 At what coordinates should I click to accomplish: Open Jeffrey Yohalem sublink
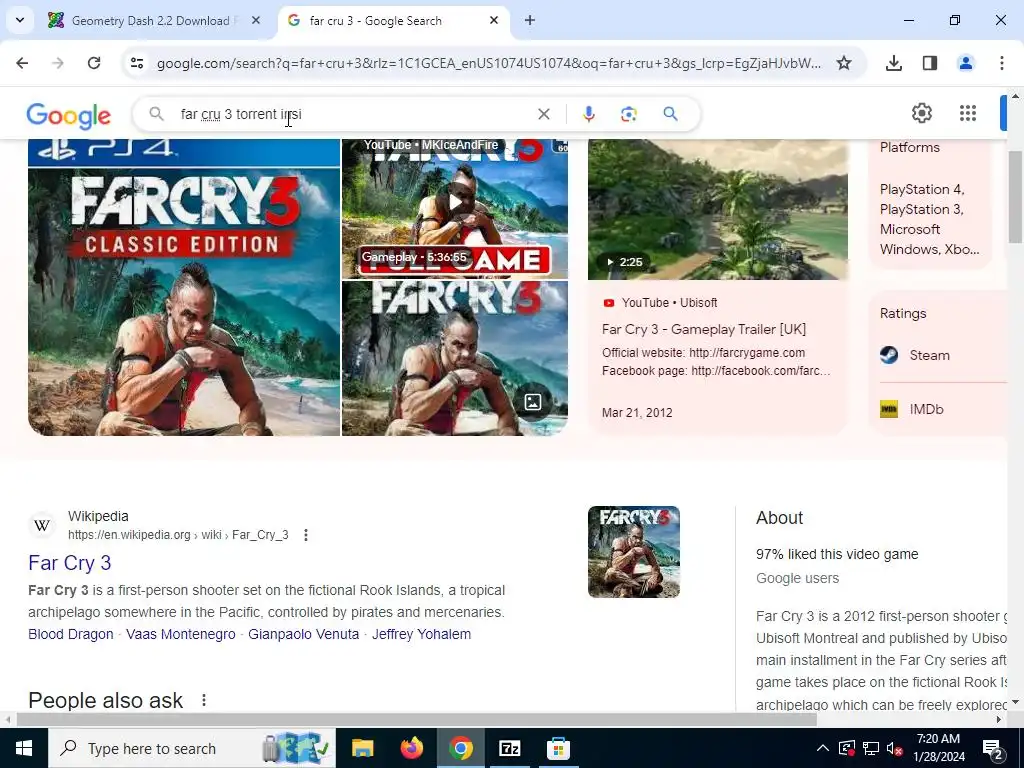(421, 634)
